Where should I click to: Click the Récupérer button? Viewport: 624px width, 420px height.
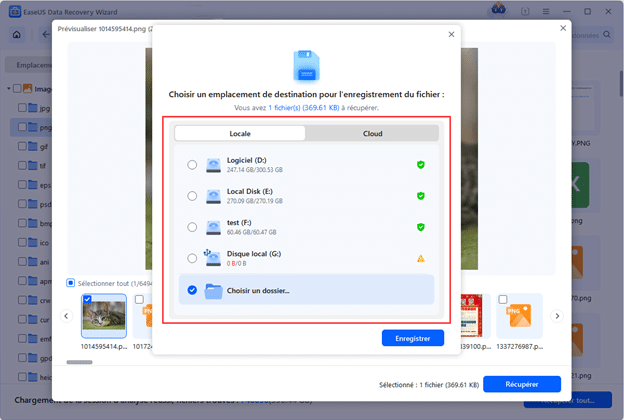522,384
